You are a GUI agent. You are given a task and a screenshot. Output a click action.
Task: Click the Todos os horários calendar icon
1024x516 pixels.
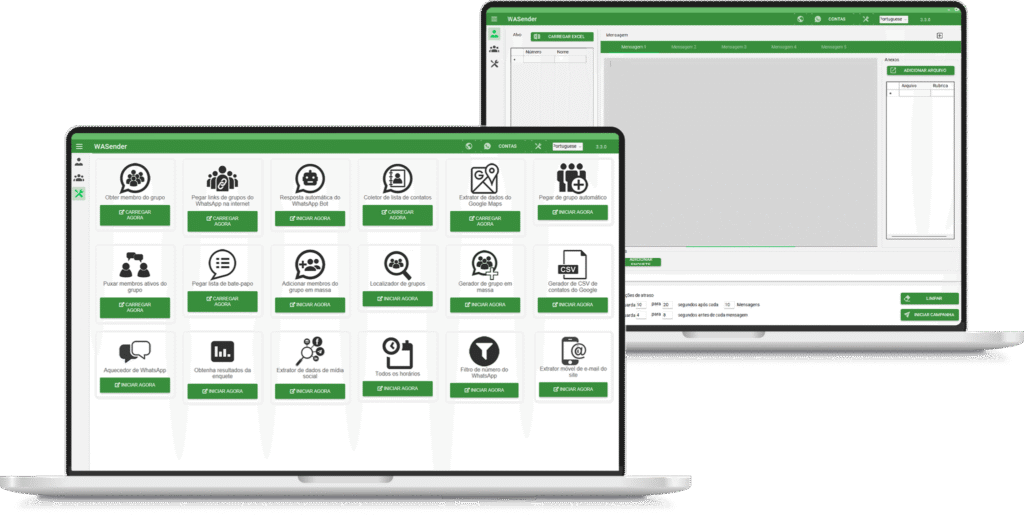coord(398,353)
